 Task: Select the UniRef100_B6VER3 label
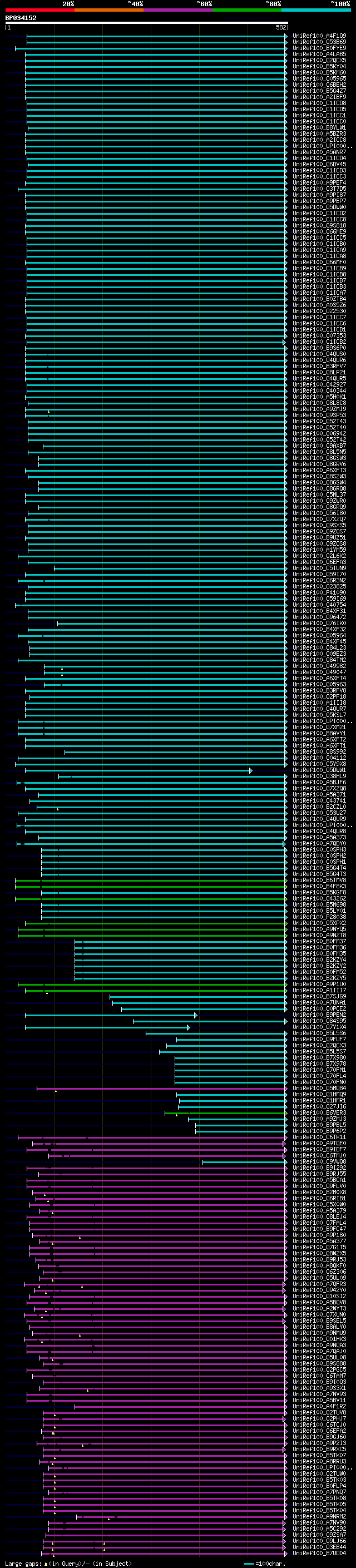(x=319, y=1112)
